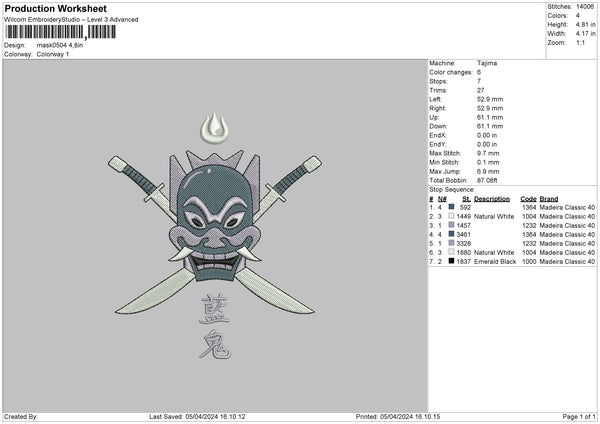
Task: Click 'Wilcom EmbroideryStudio – Level 3 Advanced' text
Action: 71,20
